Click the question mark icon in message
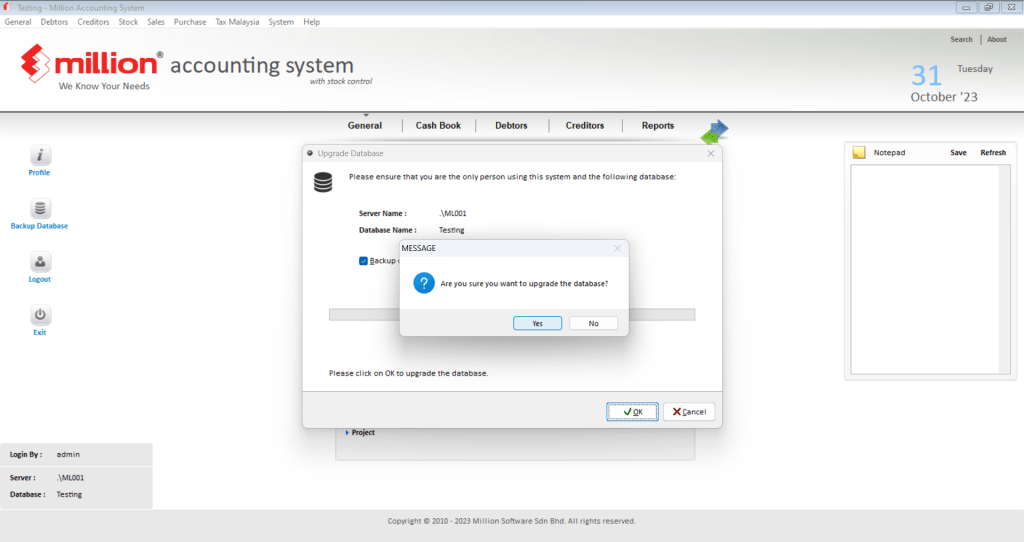Screen dimensions: 1024x542 [x=424, y=283]
